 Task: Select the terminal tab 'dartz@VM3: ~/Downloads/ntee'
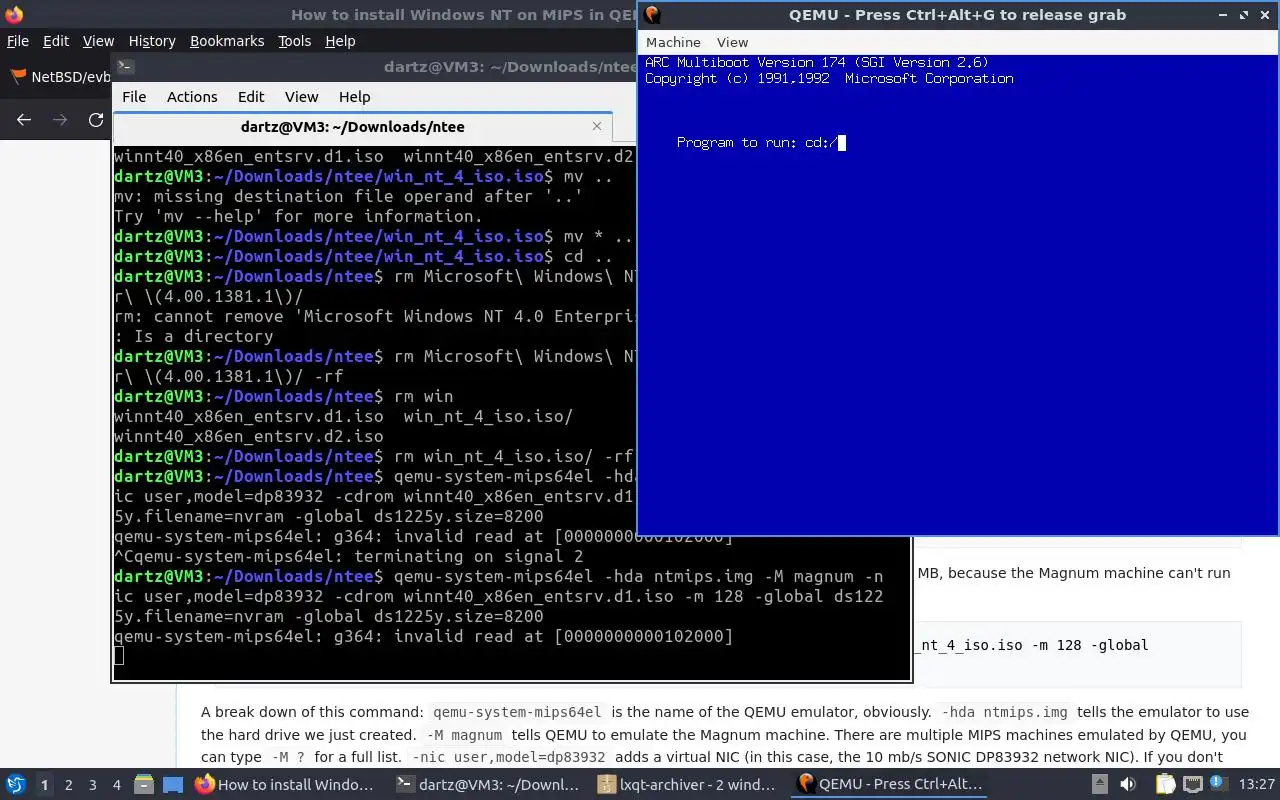[353, 127]
